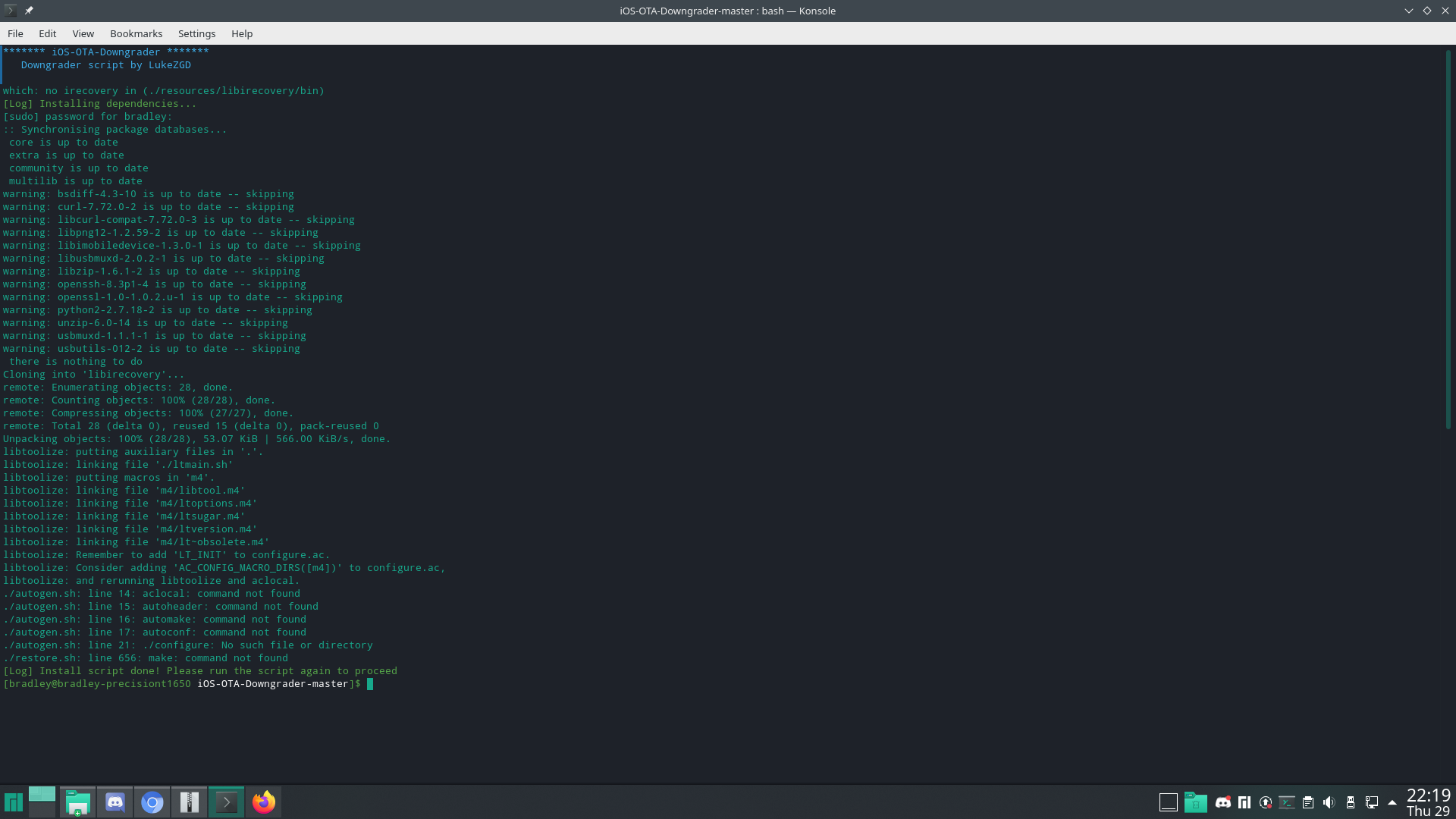Open the file manager taskbar icon
The width and height of the screenshot is (1456, 819).
(78, 802)
